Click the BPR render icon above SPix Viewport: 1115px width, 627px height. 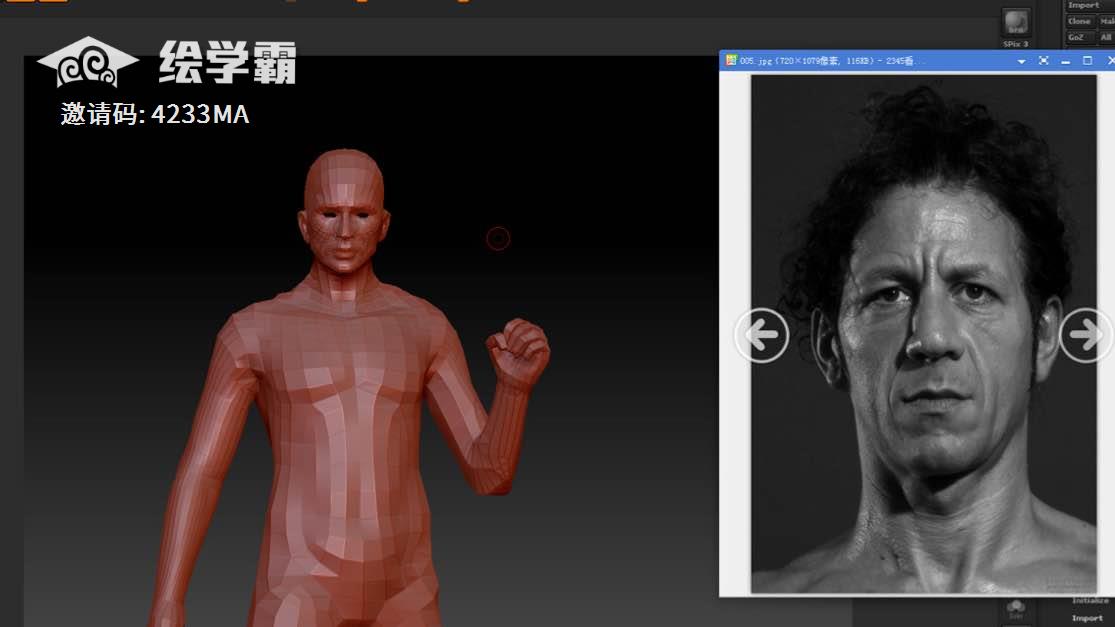tap(1015, 22)
